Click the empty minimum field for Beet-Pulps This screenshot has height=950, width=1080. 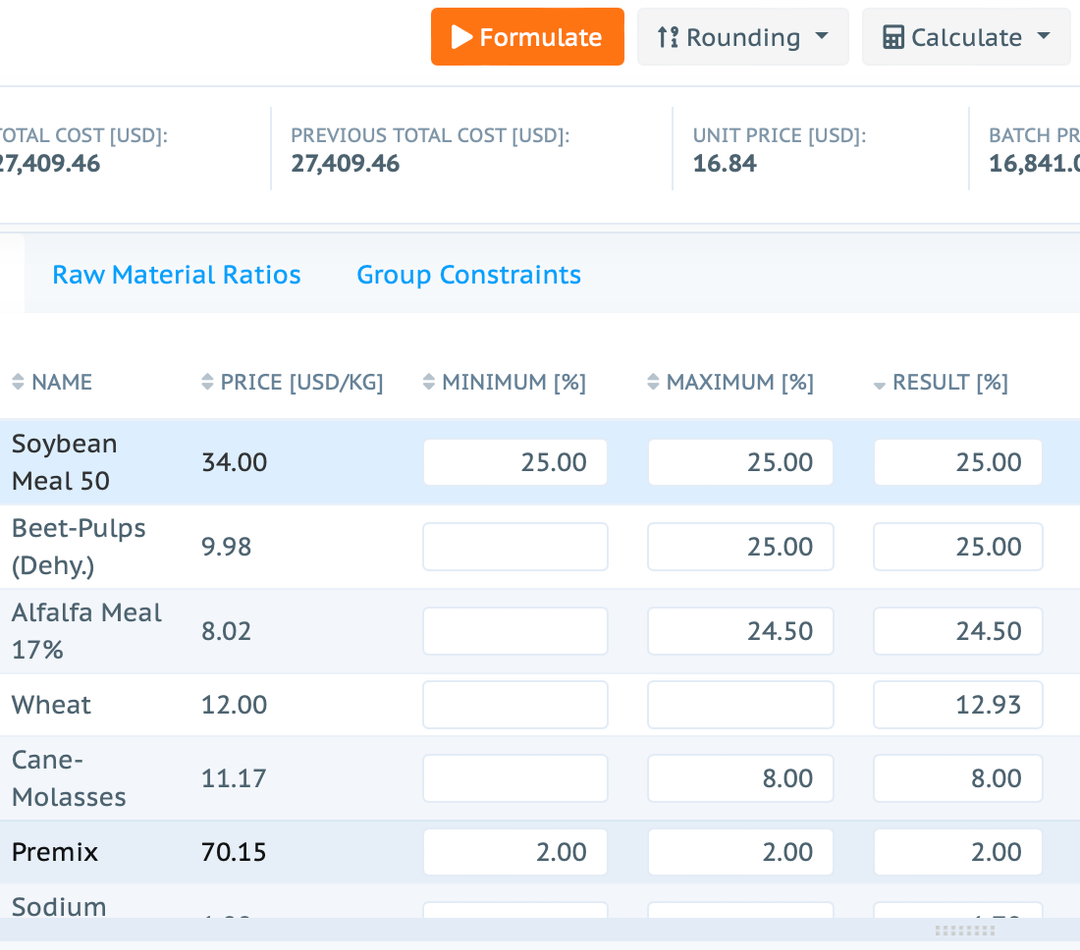coord(514,546)
